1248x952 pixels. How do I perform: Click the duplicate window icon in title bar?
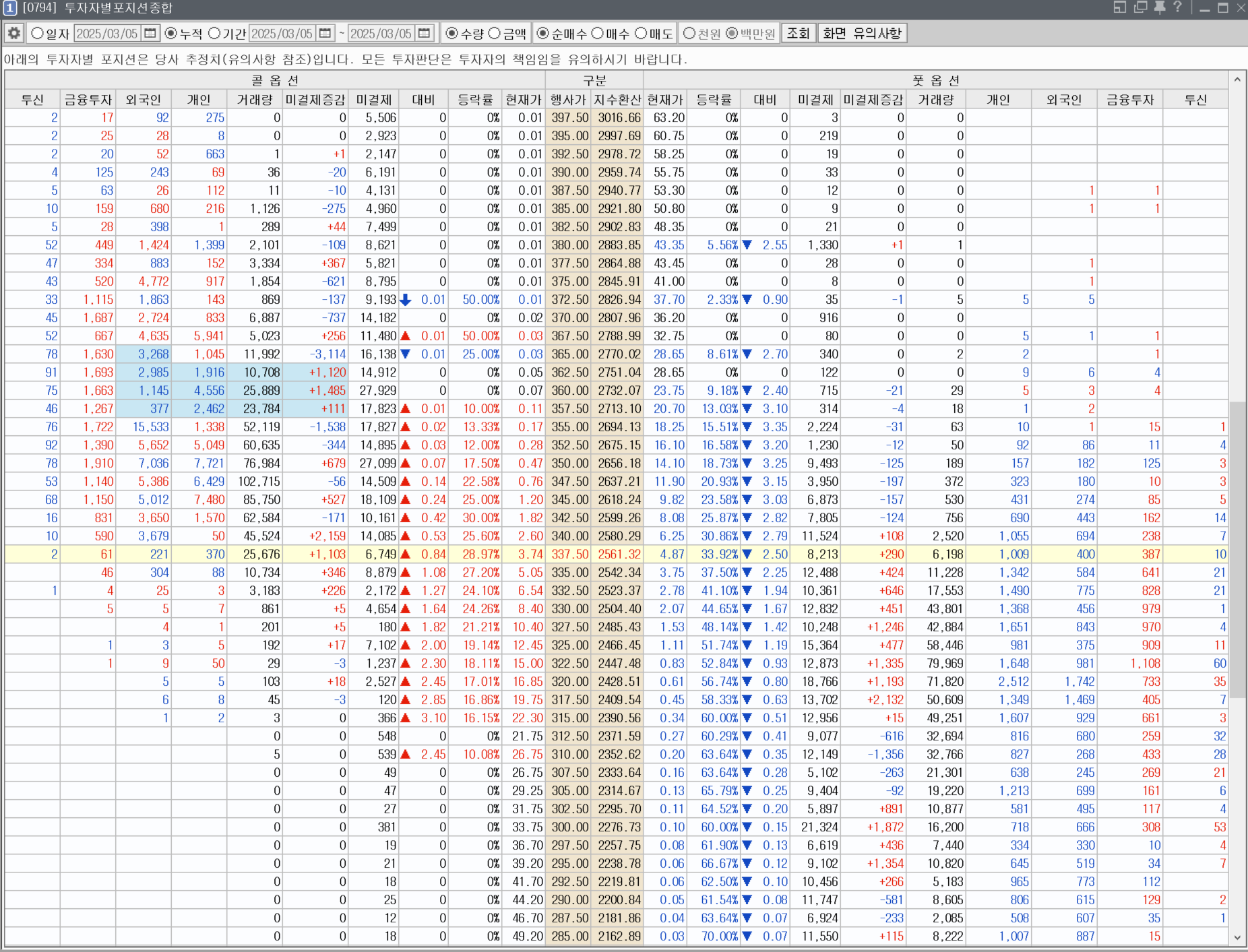[x=1140, y=7]
